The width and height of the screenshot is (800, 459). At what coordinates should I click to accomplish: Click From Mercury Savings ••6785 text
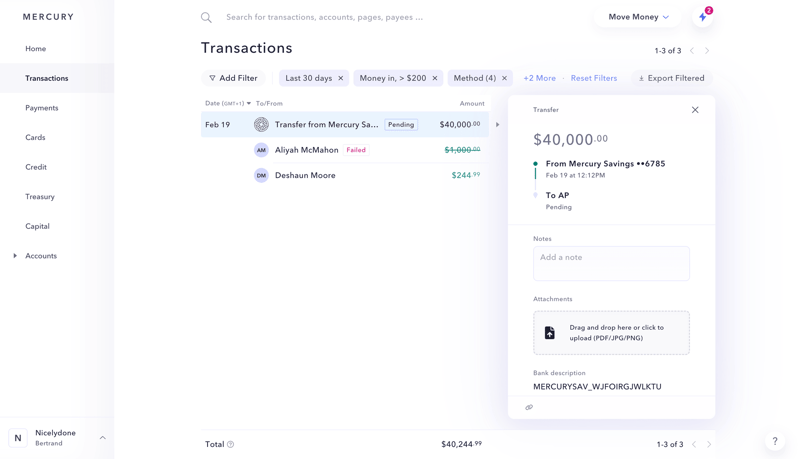[605, 164]
